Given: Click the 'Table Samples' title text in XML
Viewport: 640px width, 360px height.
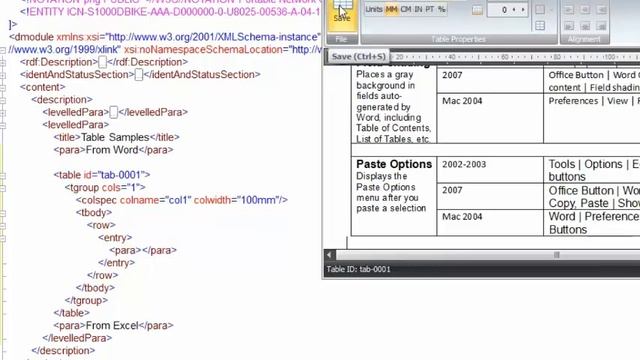Looking at the screenshot, I should click(115, 137).
